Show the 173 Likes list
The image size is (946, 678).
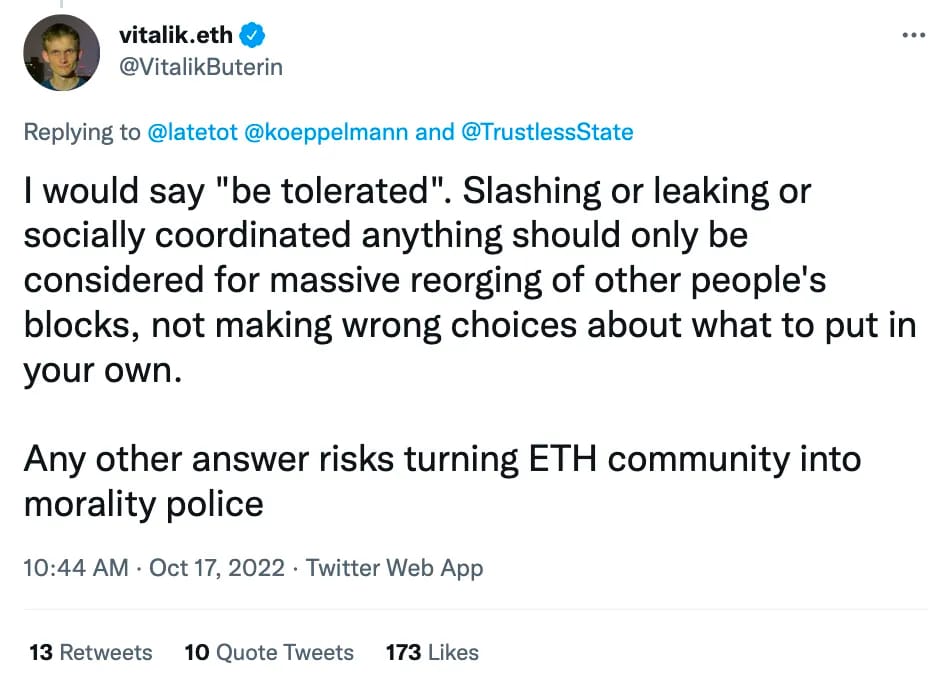pos(432,653)
